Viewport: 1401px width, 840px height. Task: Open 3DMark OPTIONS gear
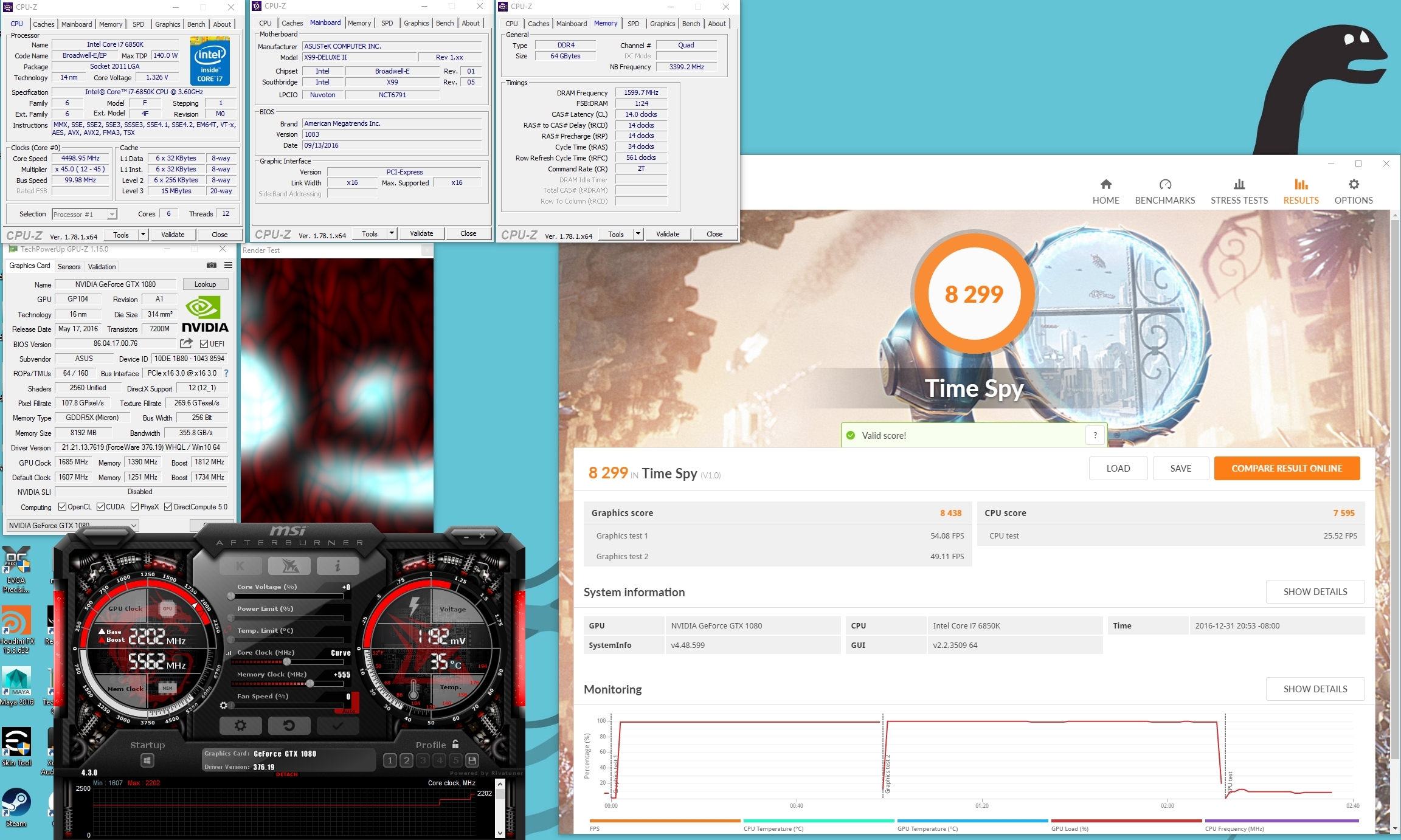(x=1353, y=191)
